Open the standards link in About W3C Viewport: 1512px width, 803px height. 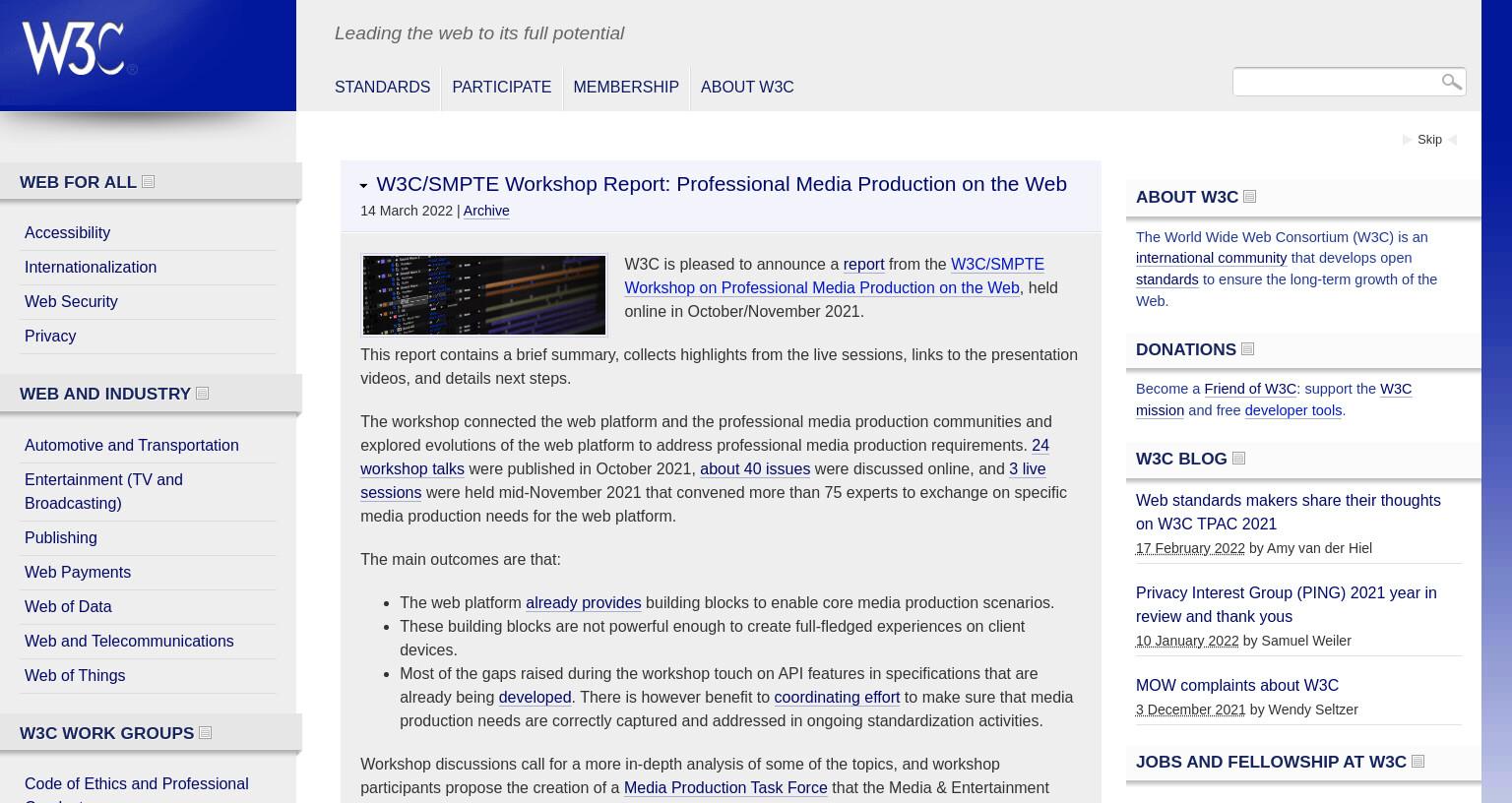tap(1166, 280)
